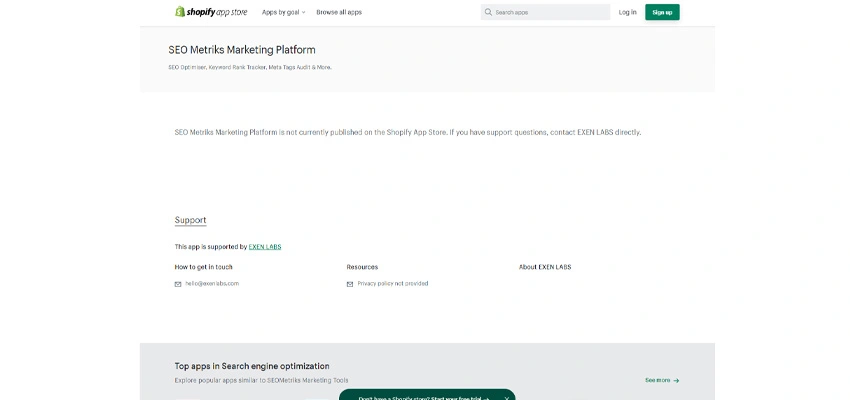Click the not currently published notice text
Screen dimensions: 850x400
[407, 132]
